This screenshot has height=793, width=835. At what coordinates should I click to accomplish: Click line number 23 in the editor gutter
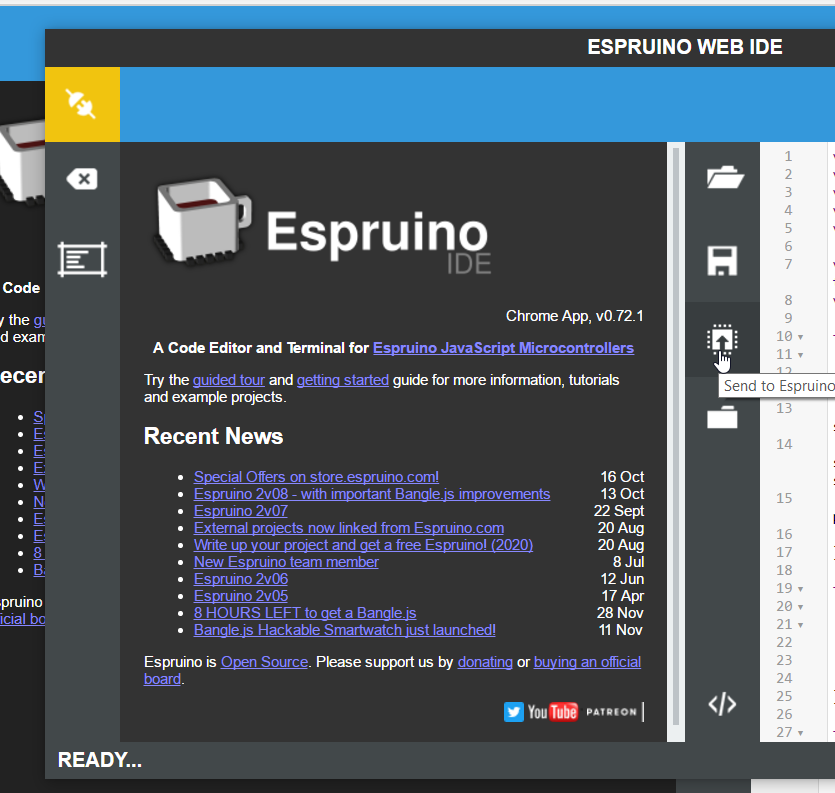click(784, 660)
